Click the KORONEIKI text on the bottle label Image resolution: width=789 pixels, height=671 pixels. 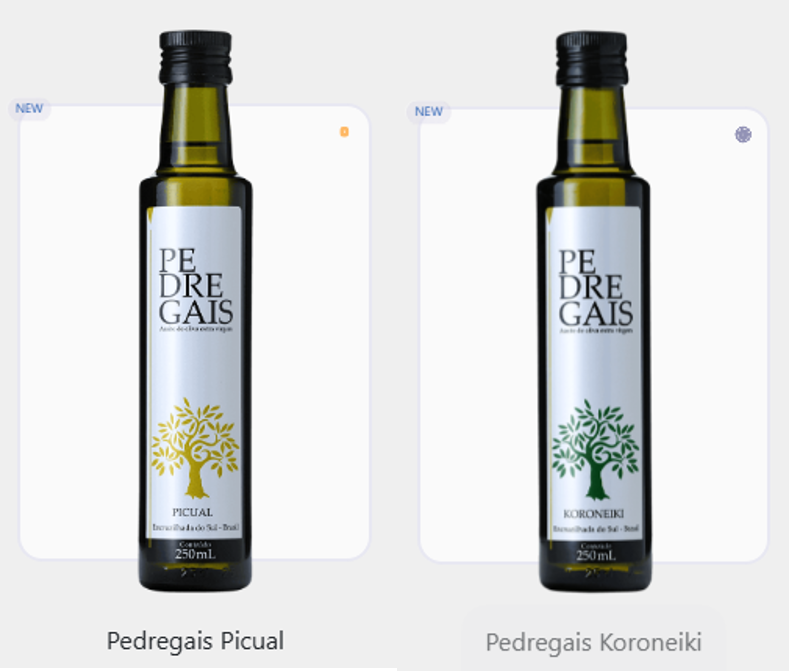[x=594, y=514]
